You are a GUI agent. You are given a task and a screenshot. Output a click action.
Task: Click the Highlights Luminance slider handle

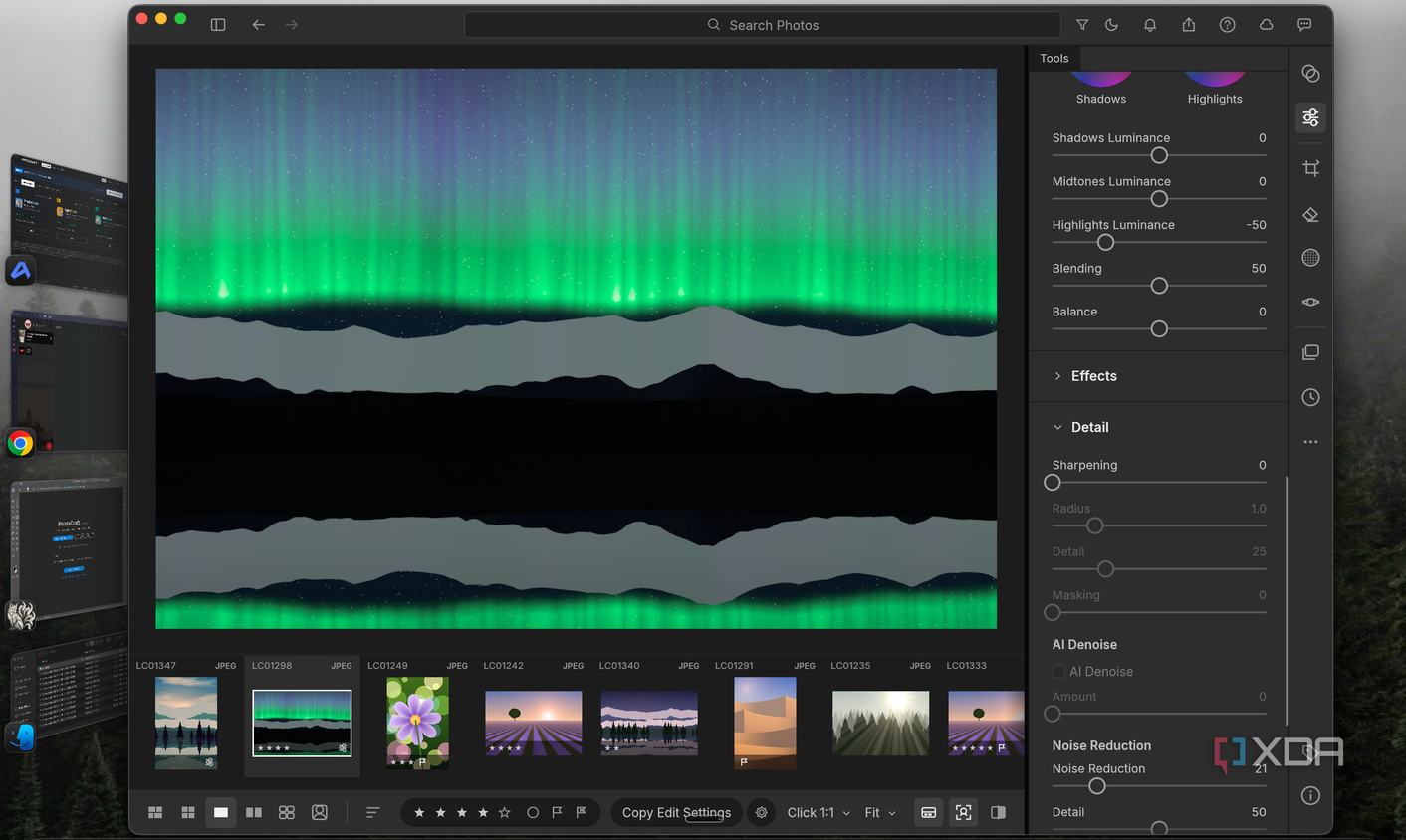tap(1105, 242)
